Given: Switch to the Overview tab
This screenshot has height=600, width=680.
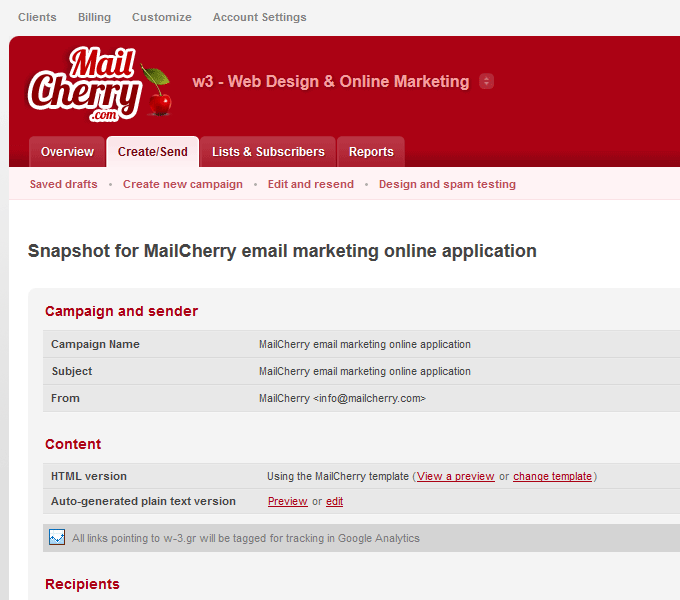Looking at the screenshot, I should 67,152.
